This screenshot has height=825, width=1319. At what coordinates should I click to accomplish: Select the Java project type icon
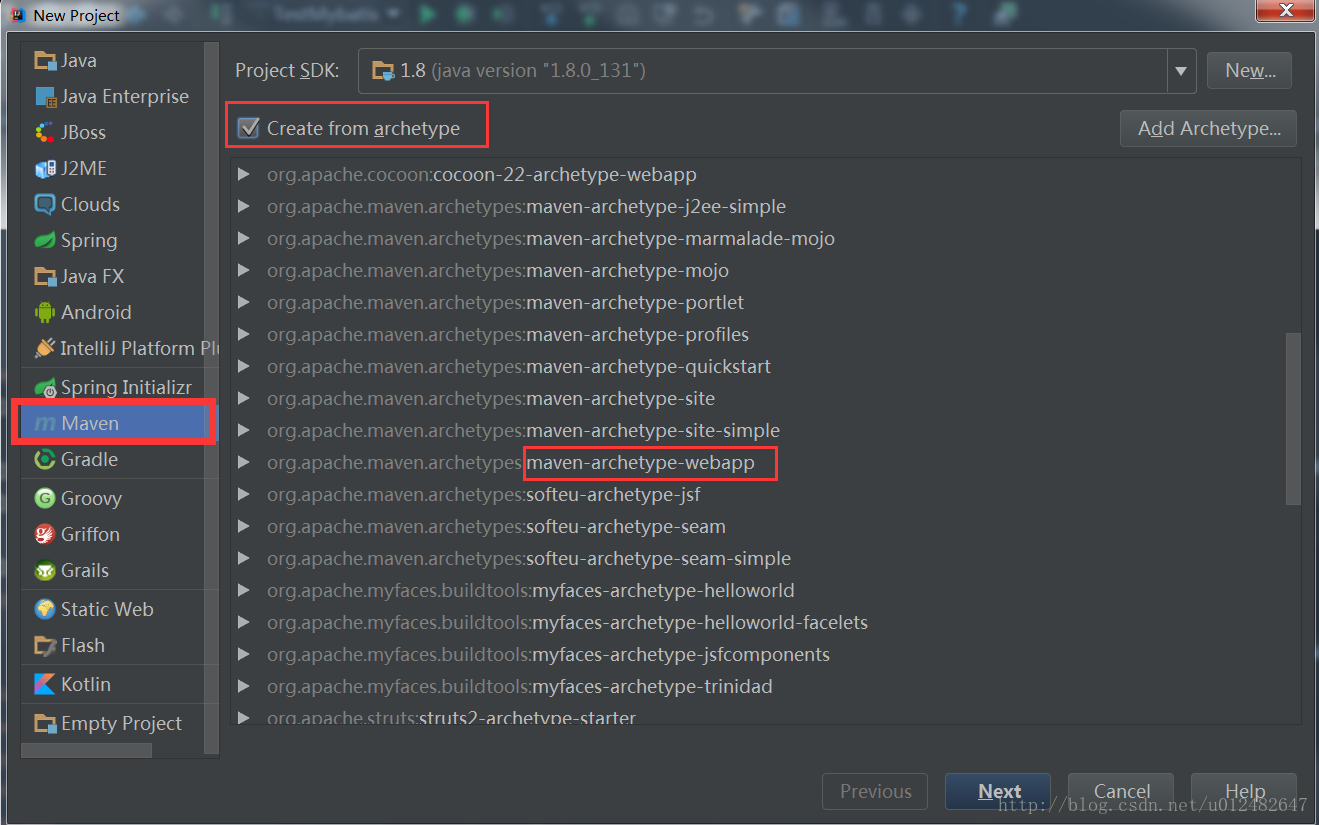[45, 61]
